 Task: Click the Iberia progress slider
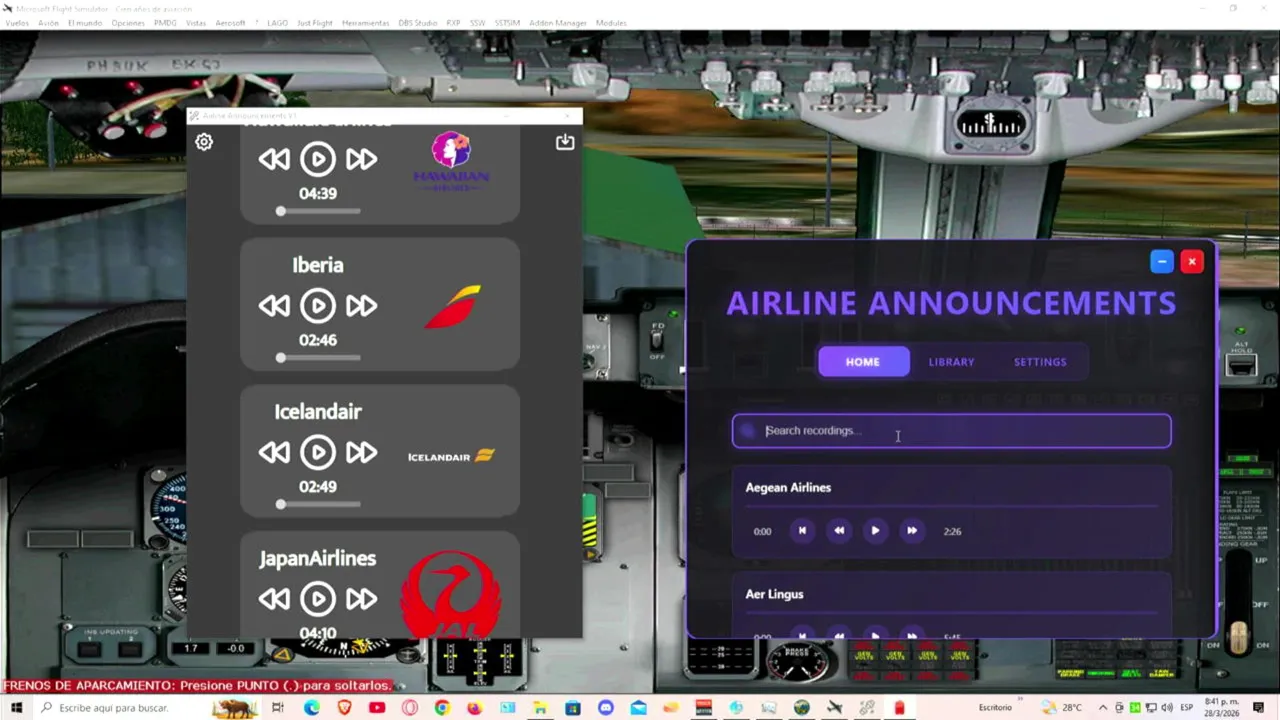319,357
